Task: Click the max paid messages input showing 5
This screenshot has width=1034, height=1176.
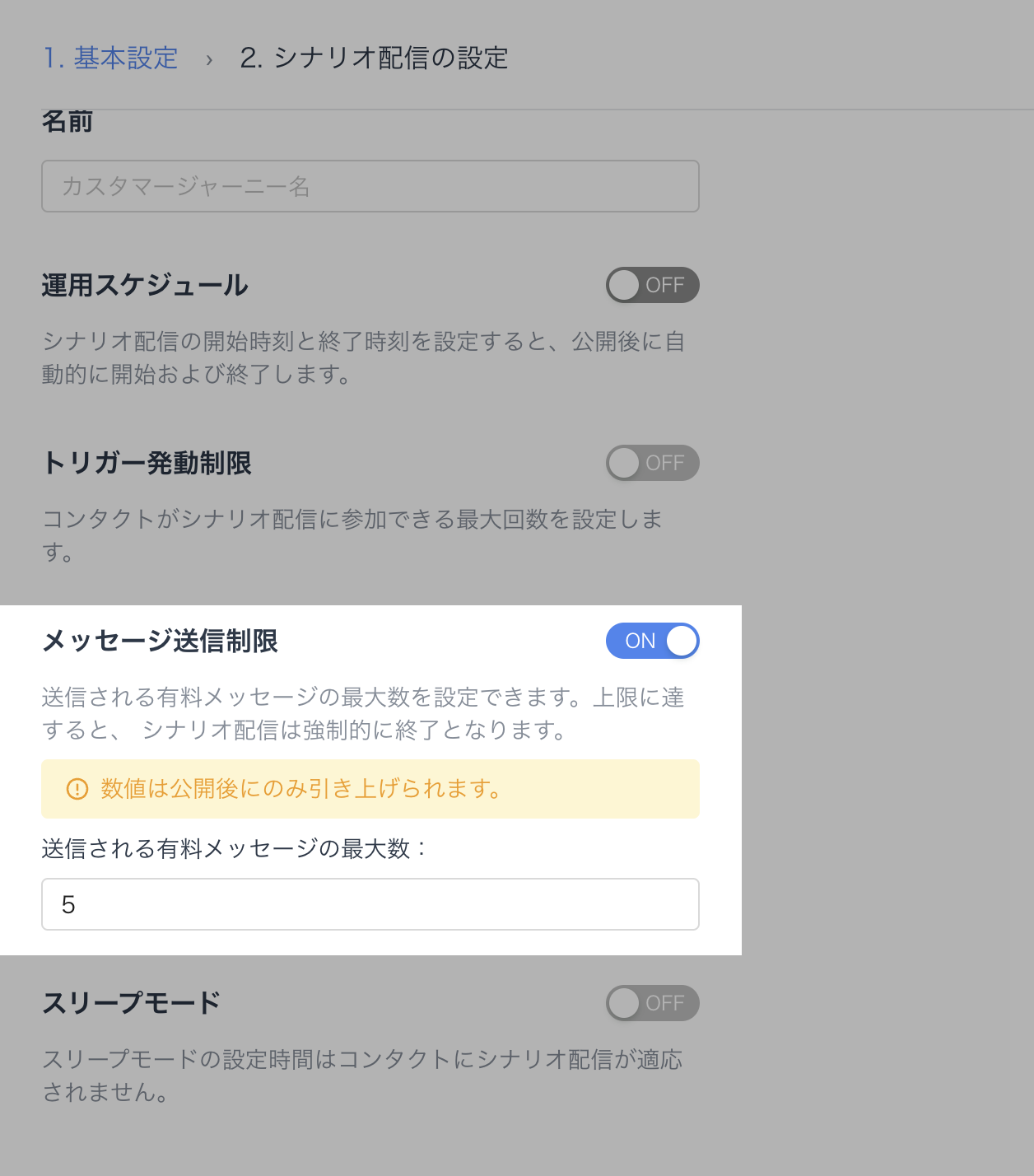Action: (x=370, y=904)
